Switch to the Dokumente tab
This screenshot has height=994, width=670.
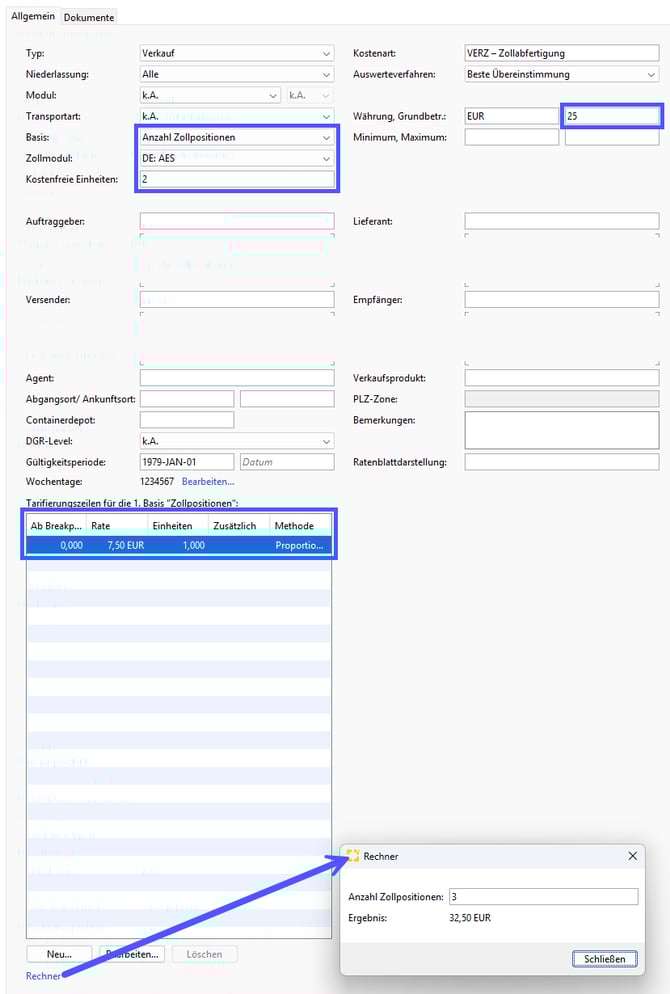90,17
